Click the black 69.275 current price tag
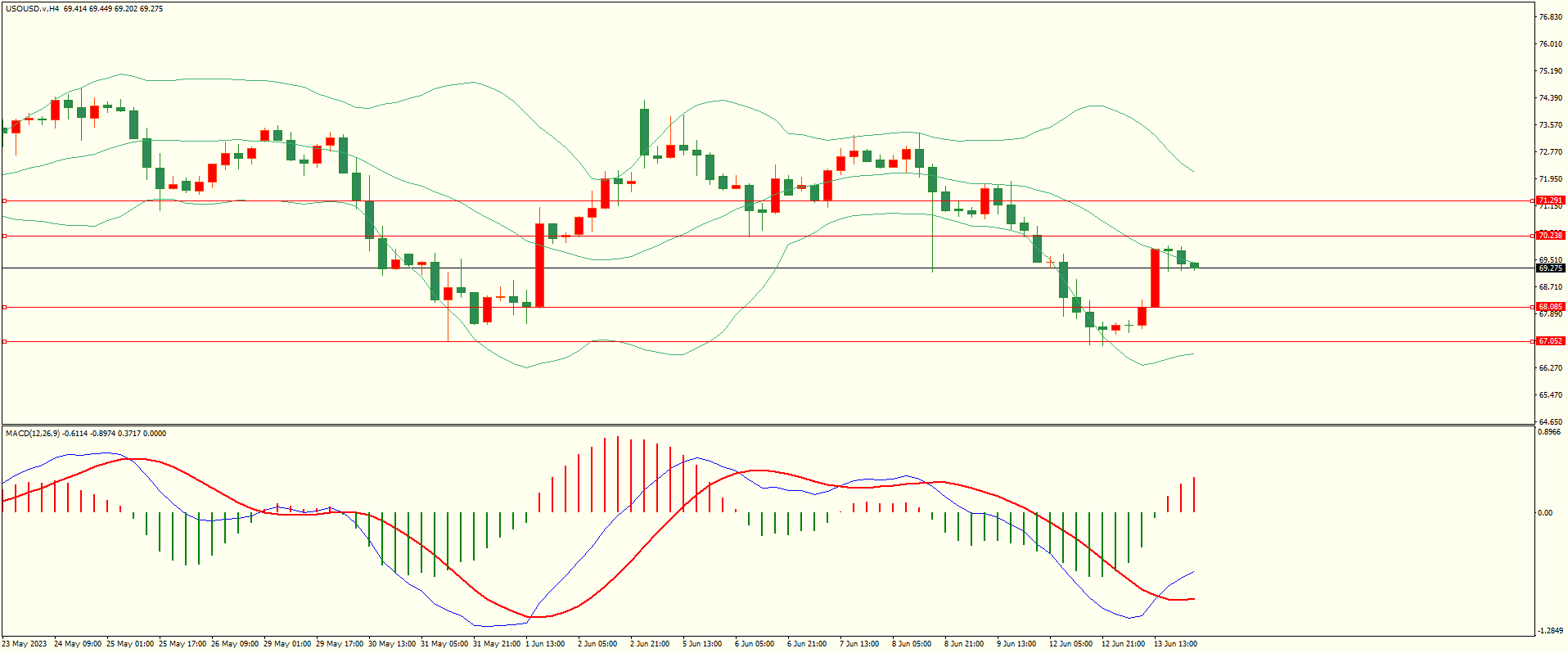Screen dimensions: 1568x653 (x=1550, y=268)
